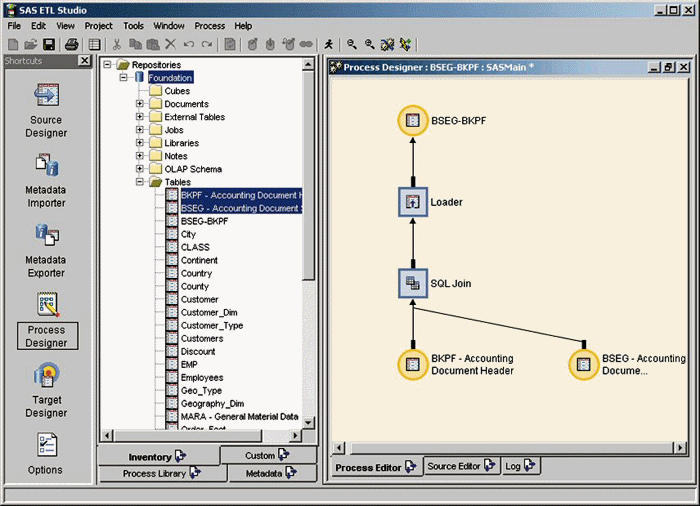Select the SQL Join node icon
The width and height of the screenshot is (700, 506).
[x=413, y=283]
